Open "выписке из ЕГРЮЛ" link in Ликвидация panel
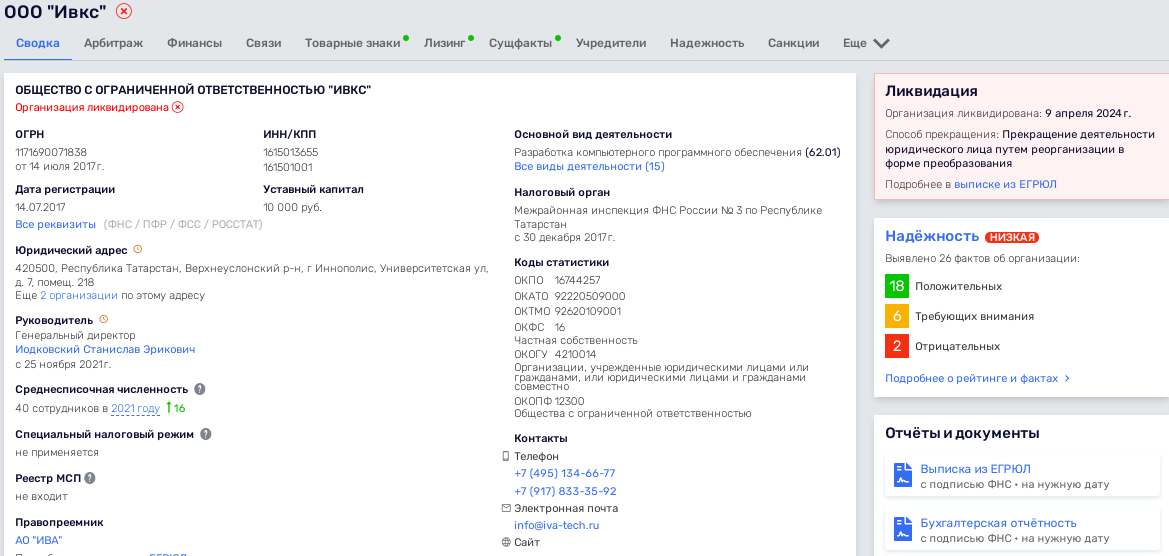 click(1005, 184)
